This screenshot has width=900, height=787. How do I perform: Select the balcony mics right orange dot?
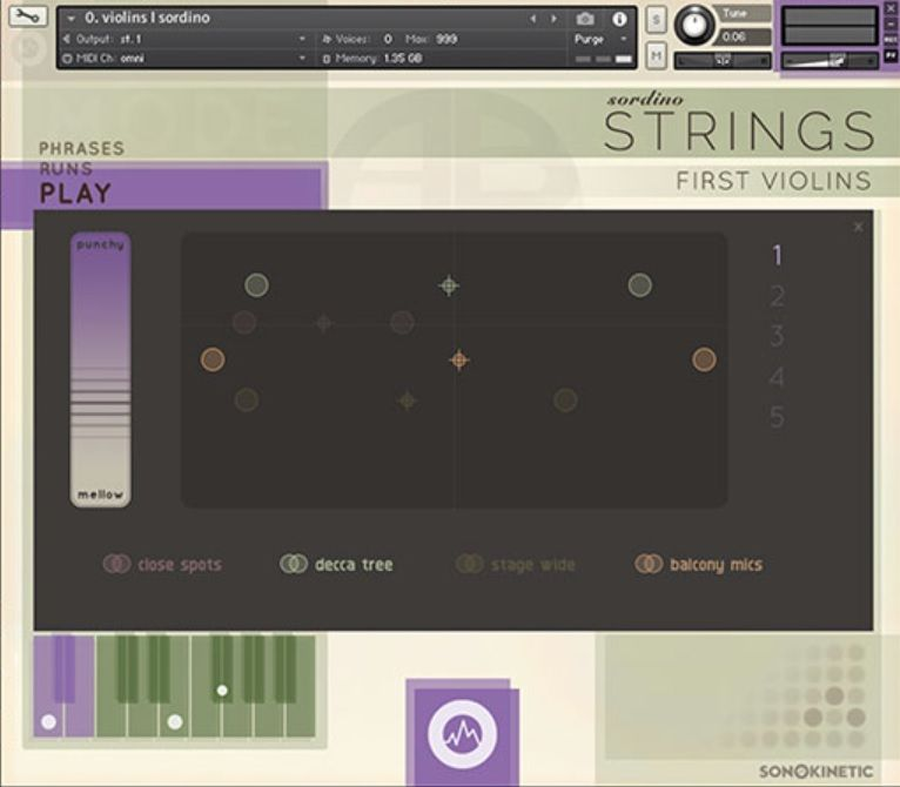click(704, 360)
